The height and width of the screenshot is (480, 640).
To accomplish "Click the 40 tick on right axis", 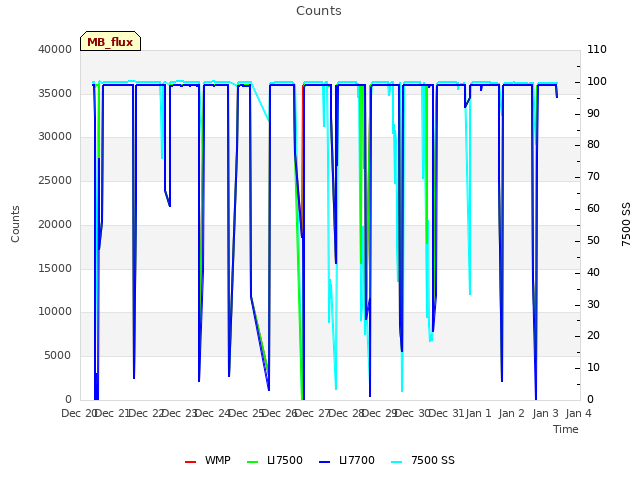I will click(593, 273).
